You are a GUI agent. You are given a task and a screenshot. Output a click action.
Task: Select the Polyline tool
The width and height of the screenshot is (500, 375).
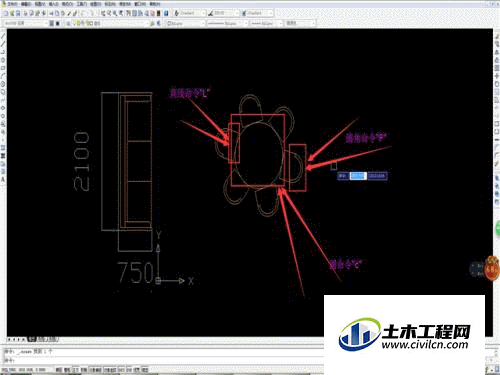point(3,52)
